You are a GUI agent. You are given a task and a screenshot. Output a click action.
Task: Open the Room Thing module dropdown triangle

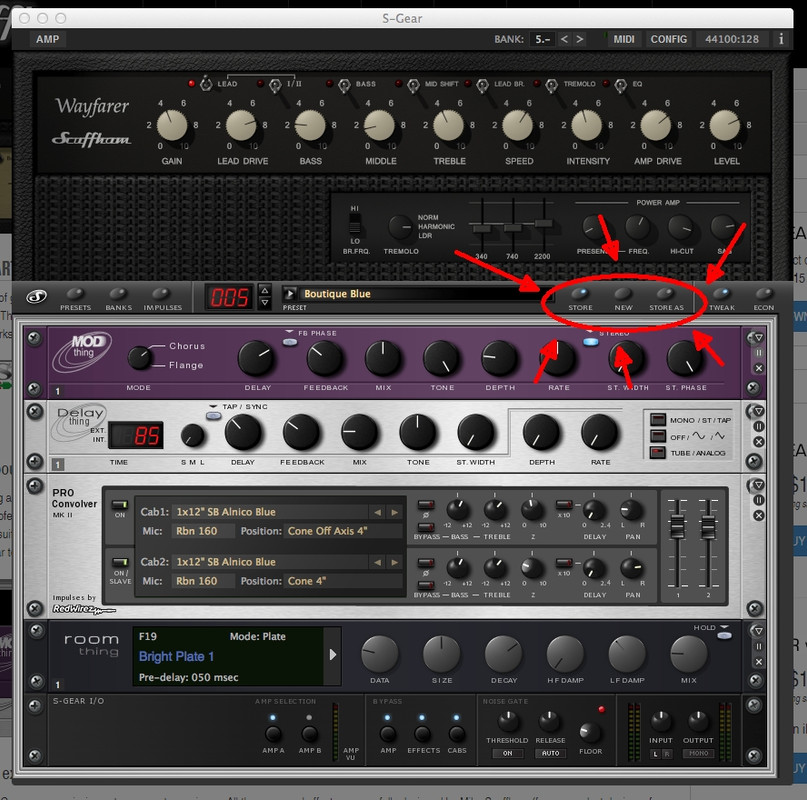759,631
